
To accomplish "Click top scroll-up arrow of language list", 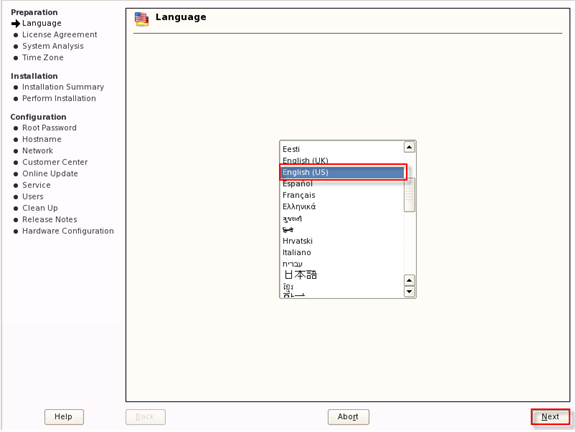I will click(x=409, y=147).
